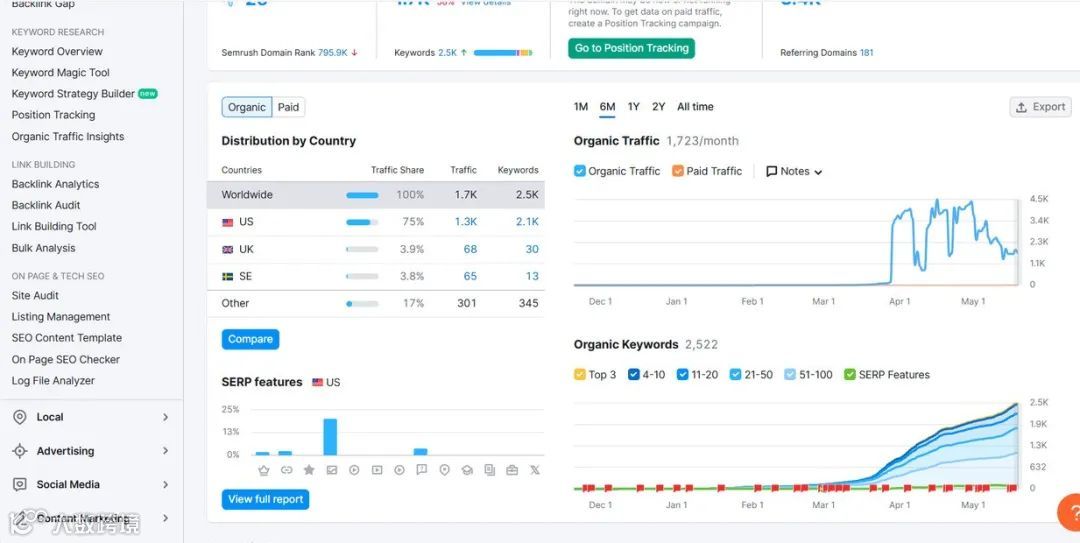Viewport: 1080px width, 543px height.
Task: Expand the Social Media section chevron
Action: [x=165, y=484]
